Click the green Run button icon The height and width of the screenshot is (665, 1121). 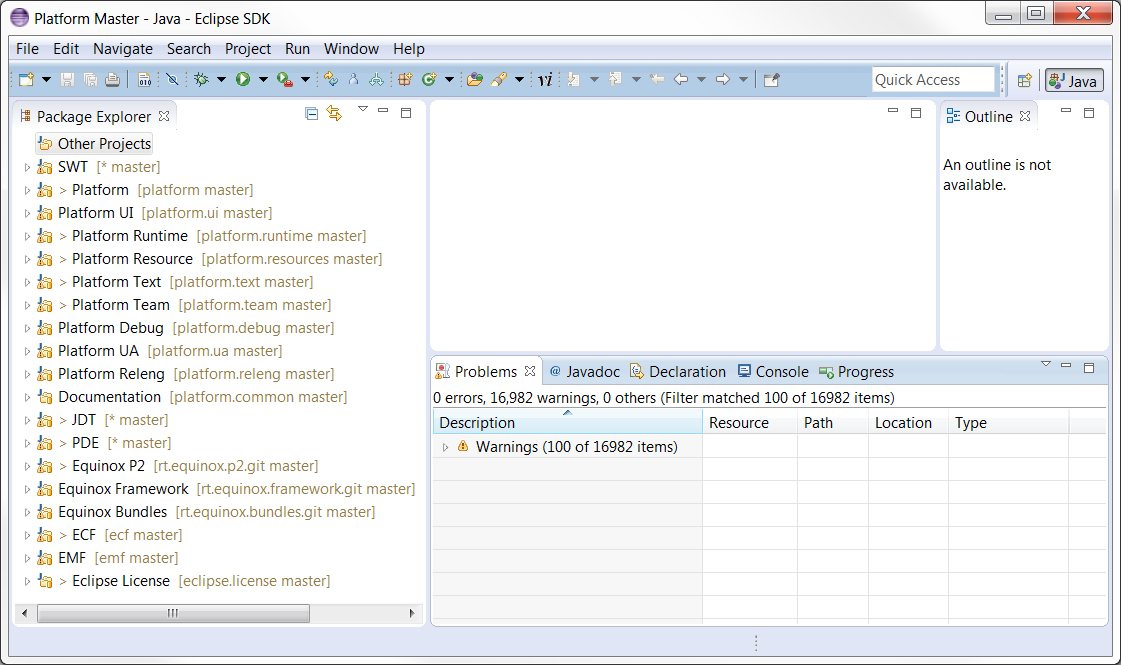pos(243,79)
